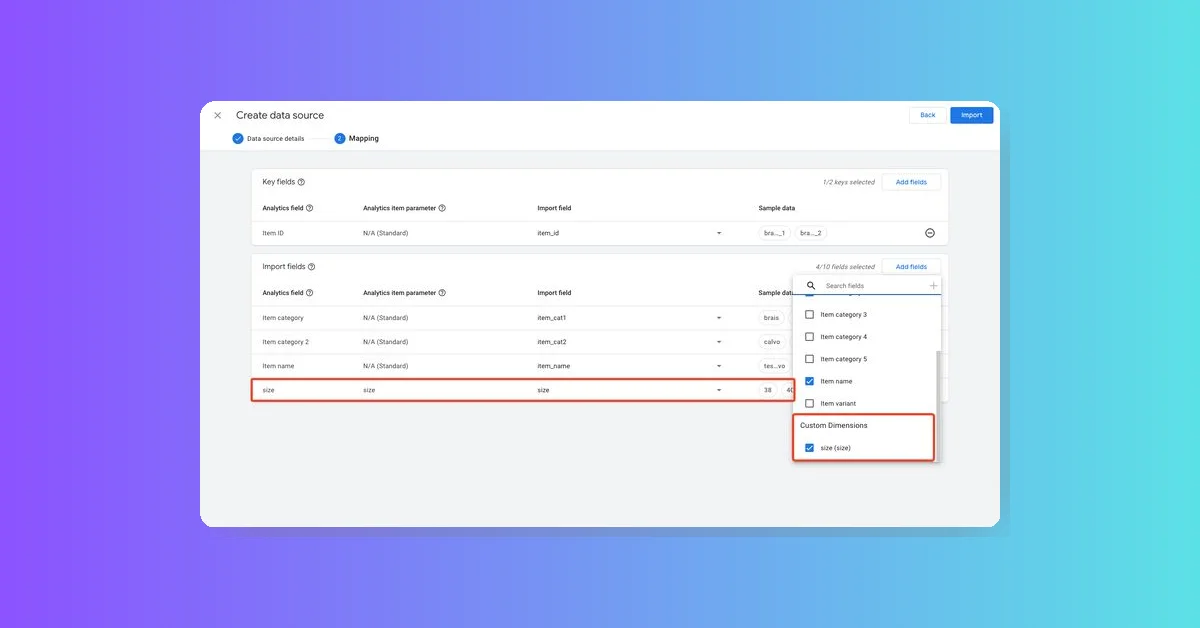Check the Item category 5 checkbox

810,359
